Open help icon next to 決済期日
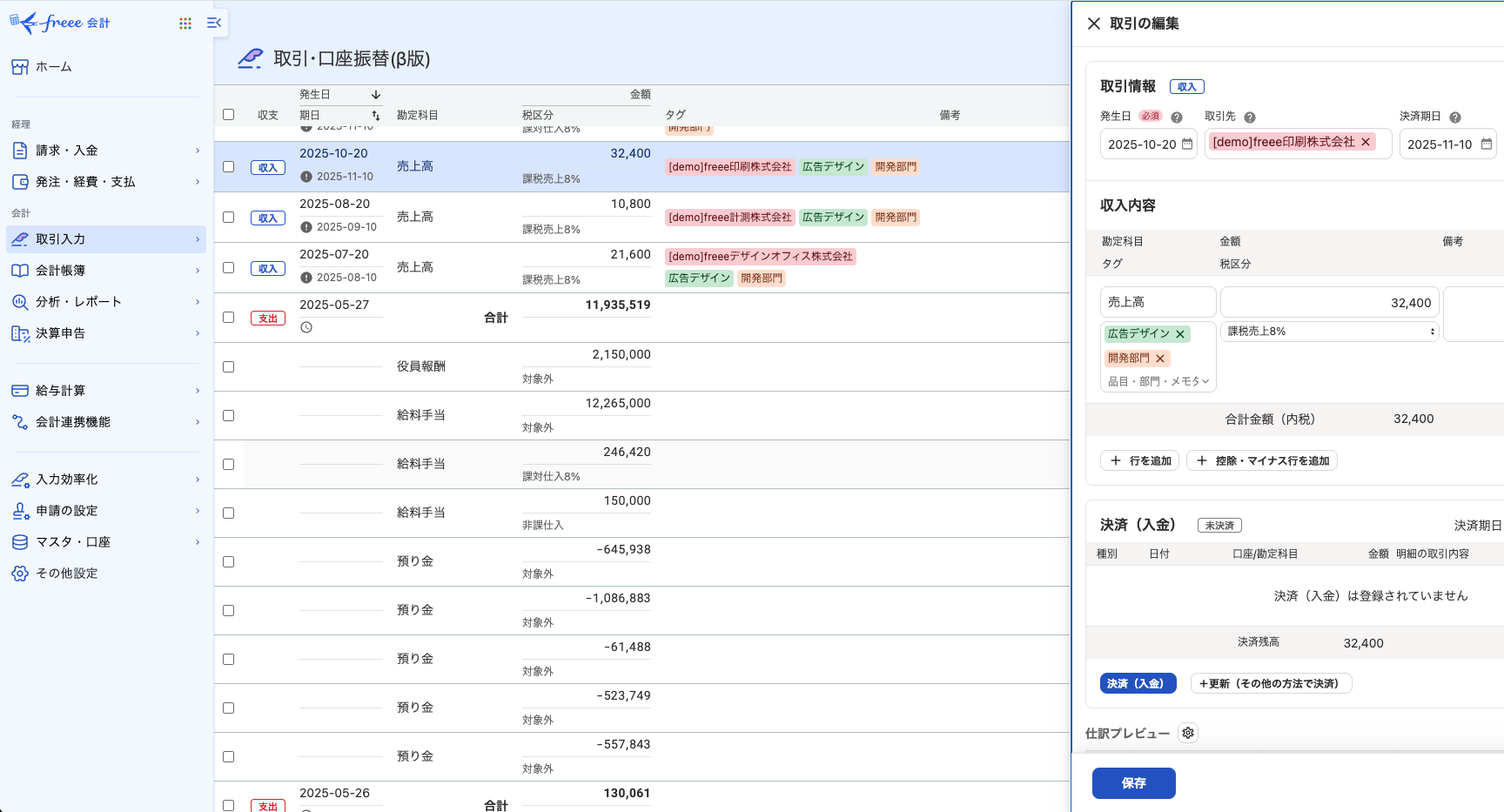1504x812 pixels. pos(1455,117)
